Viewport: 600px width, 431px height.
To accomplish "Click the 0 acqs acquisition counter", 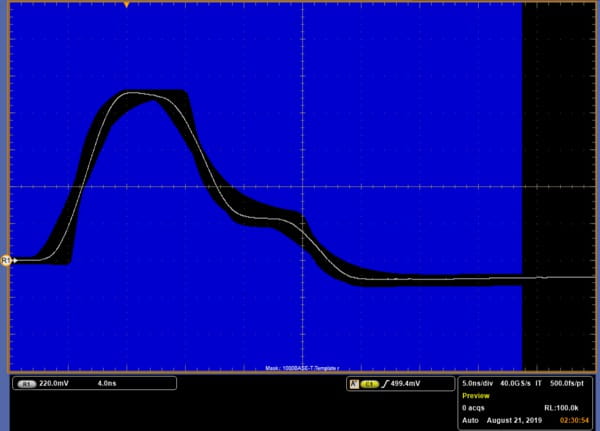I will click(x=473, y=408).
